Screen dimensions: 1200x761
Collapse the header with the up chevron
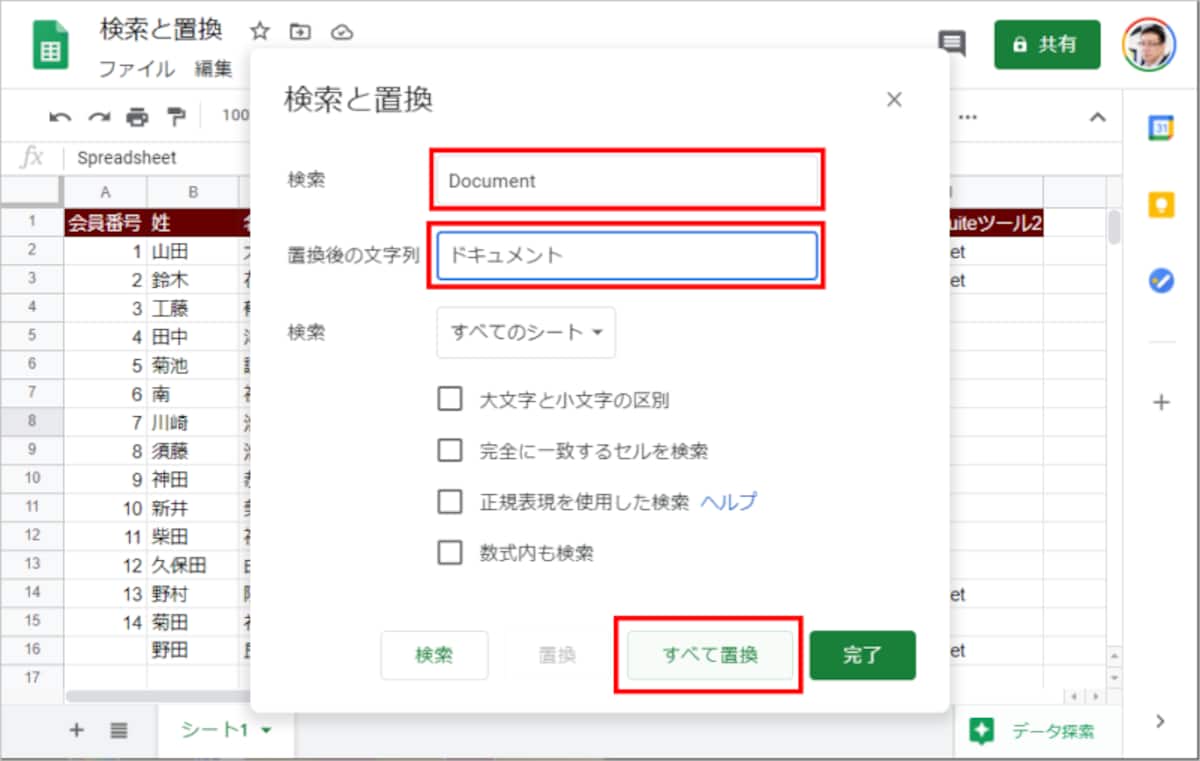click(x=1097, y=117)
